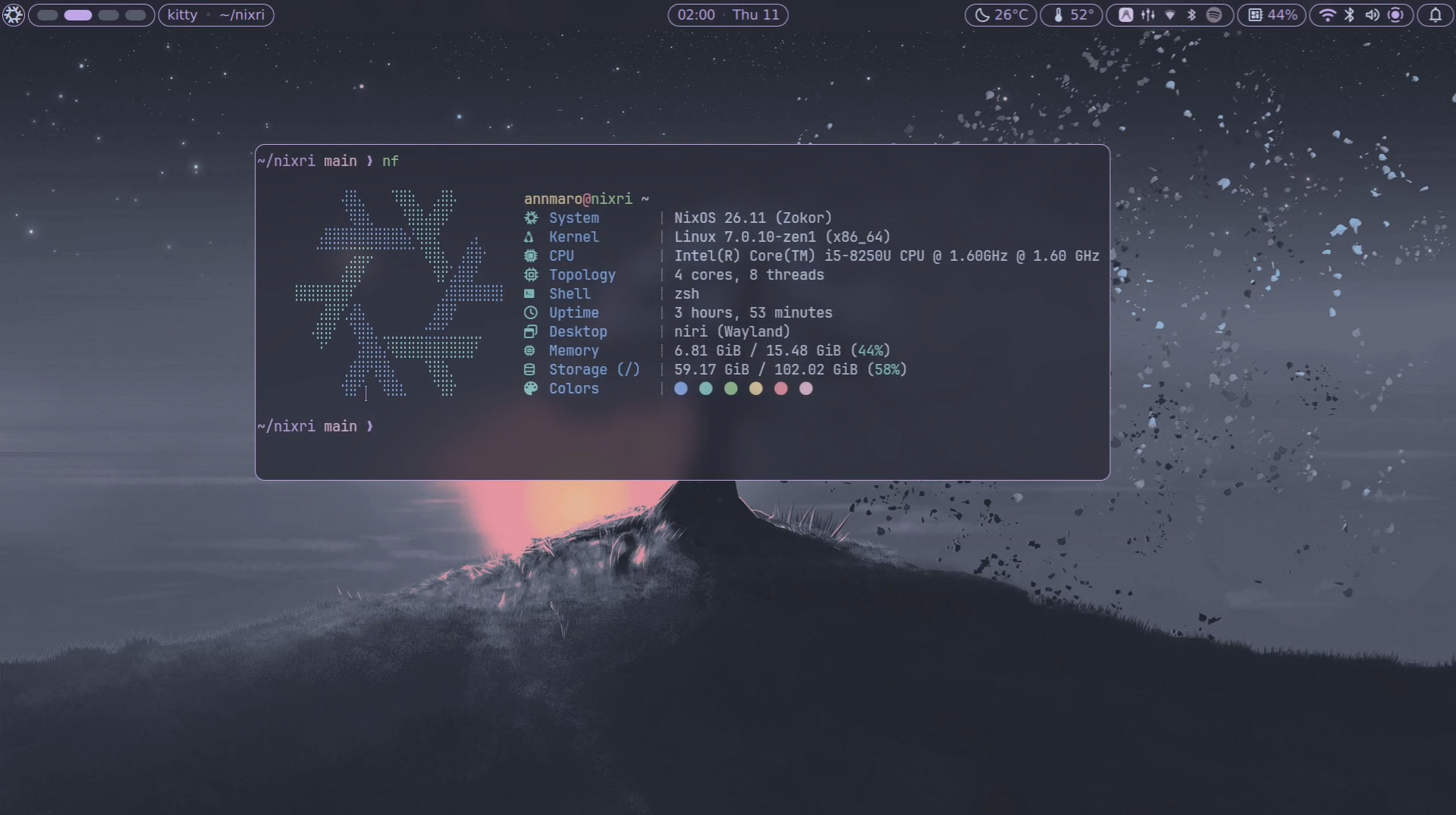Viewport: 1456px width, 815px height.
Task: Click the moon weather icon
Action: [x=982, y=15]
